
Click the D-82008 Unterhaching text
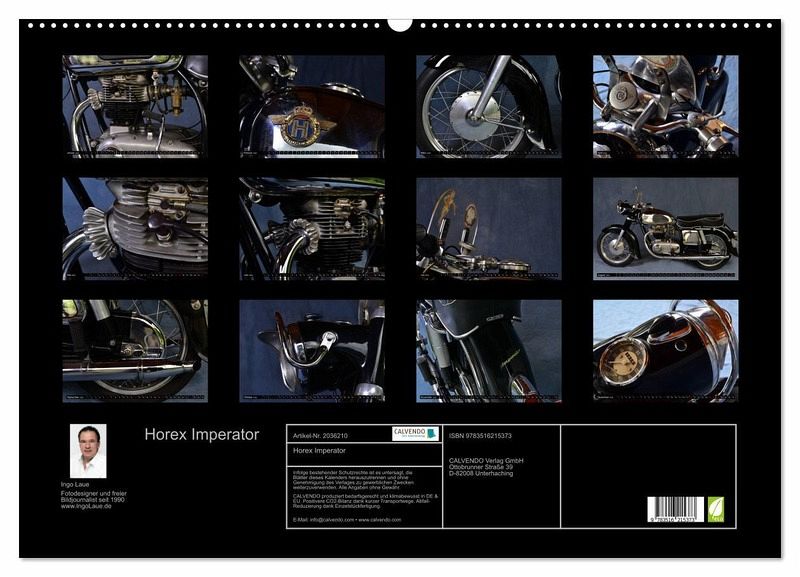tap(481, 473)
